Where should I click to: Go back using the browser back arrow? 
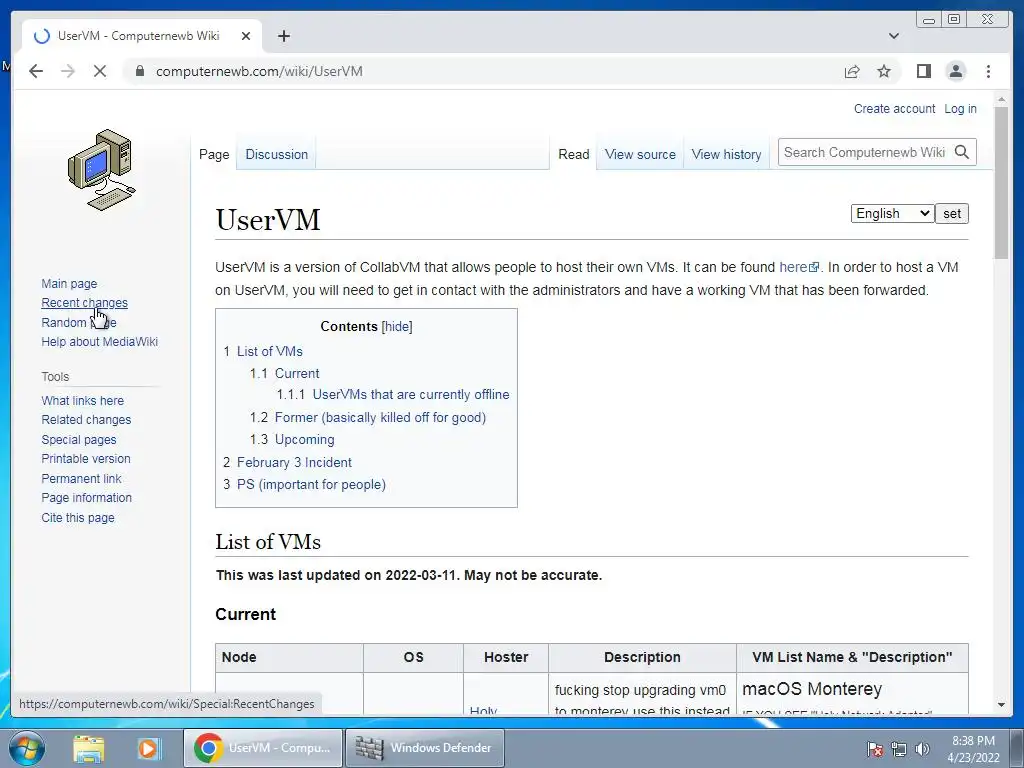(36, 71)
